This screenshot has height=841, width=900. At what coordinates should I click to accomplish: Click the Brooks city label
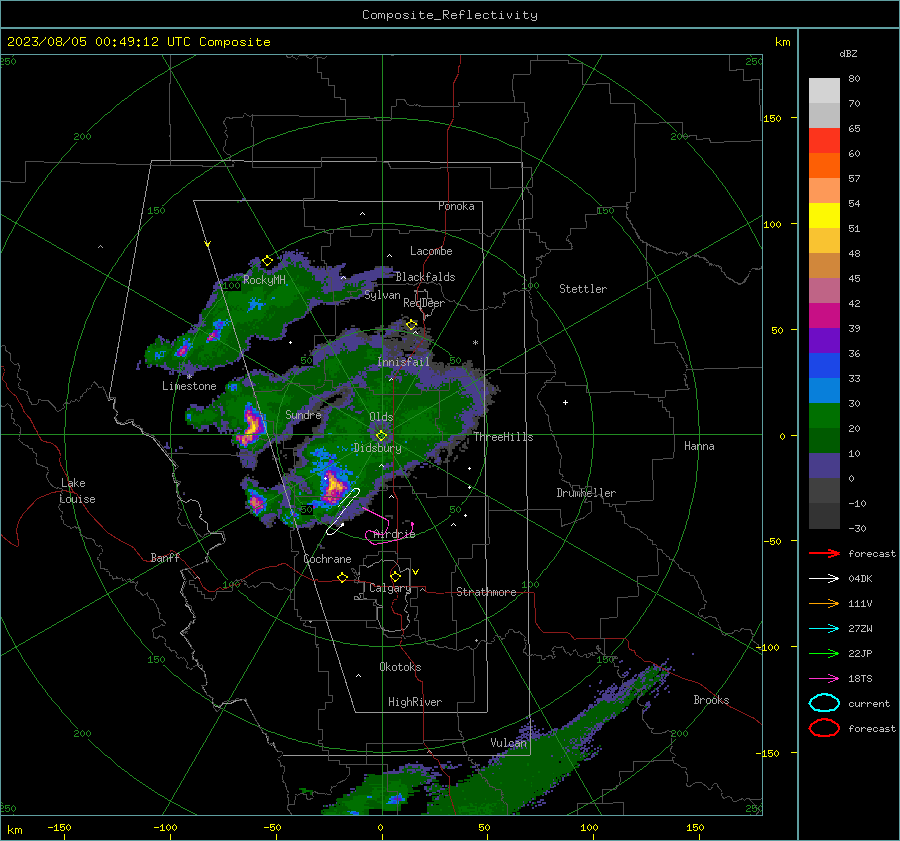[711, 700]
